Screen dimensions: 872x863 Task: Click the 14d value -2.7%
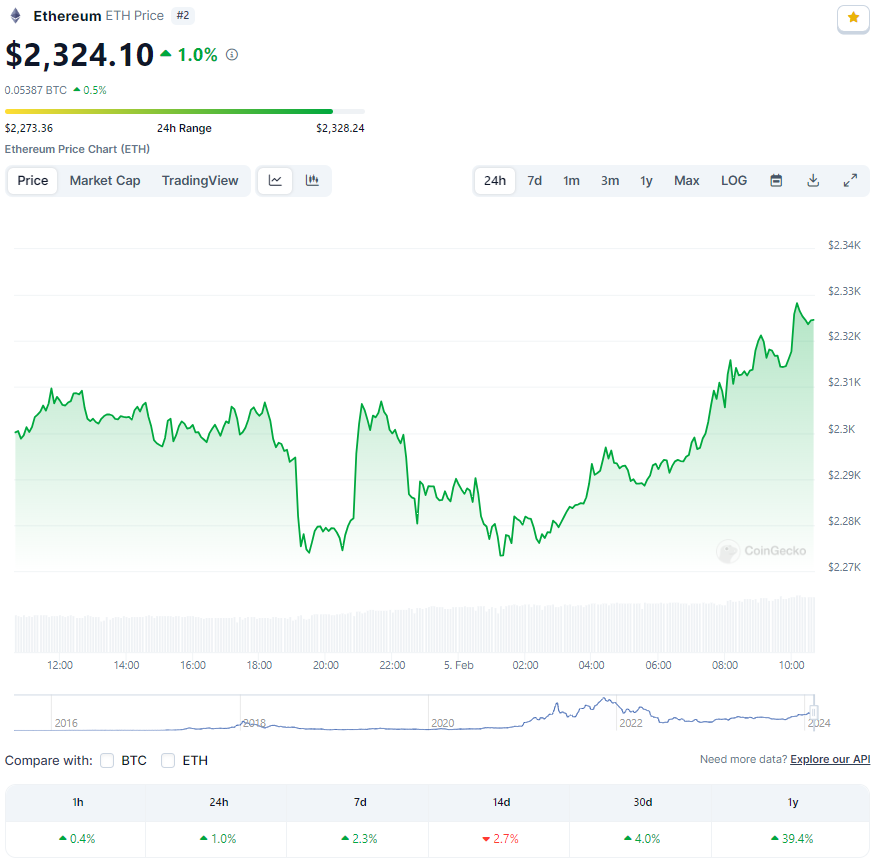[x=501, y=839]
